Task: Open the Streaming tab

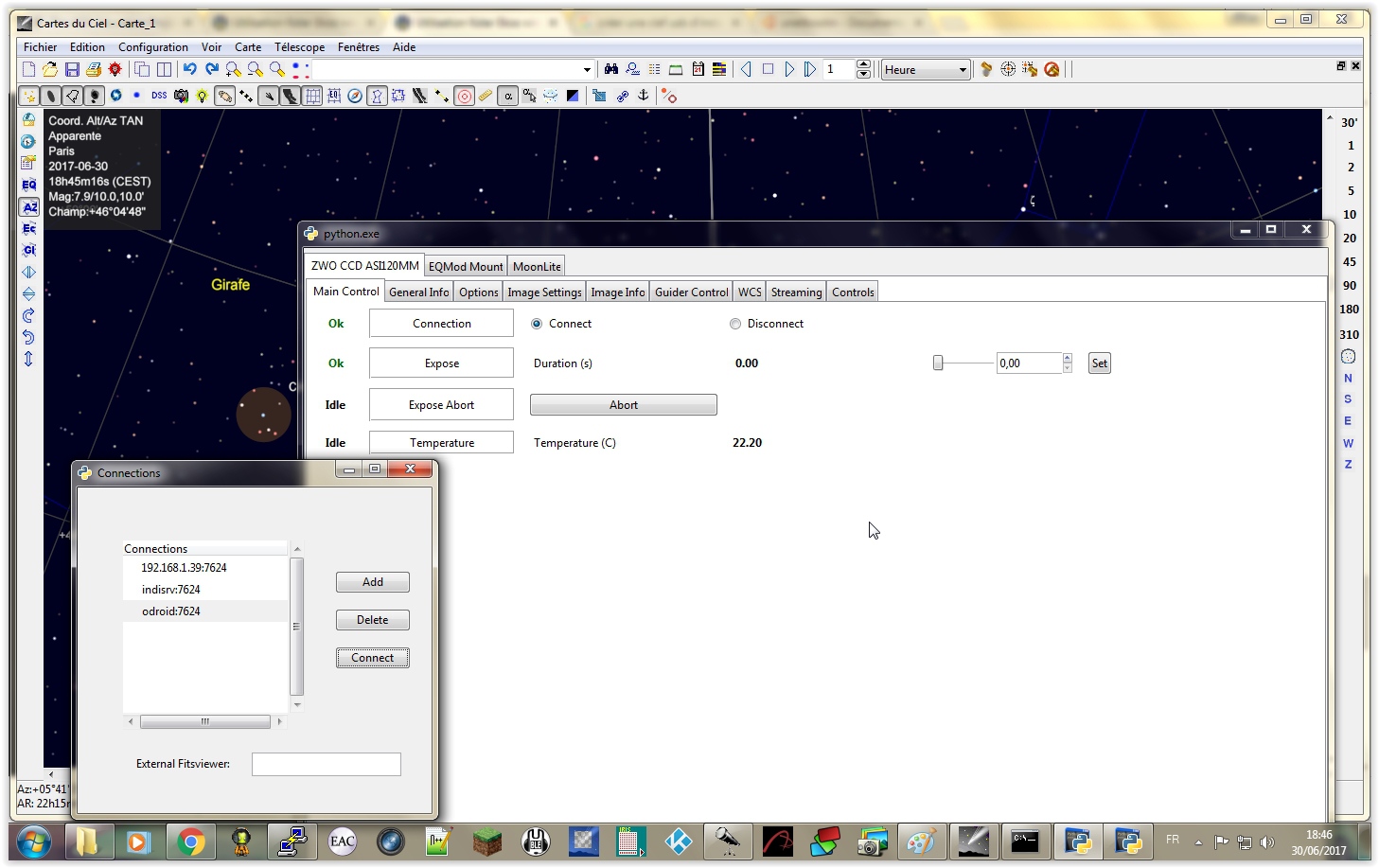Action: pos(796,292)
